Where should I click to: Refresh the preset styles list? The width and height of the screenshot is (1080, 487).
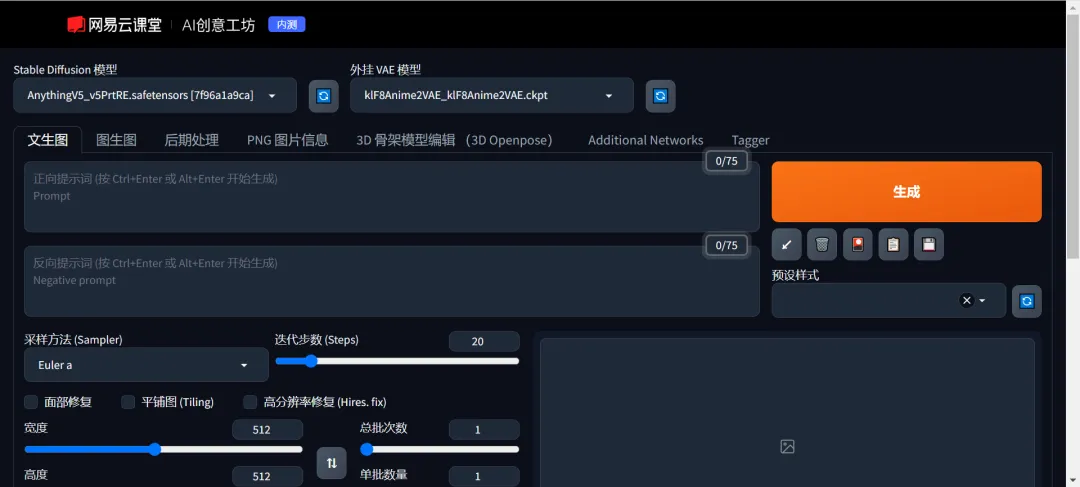pyautogui.click(x=1026, y=301)
